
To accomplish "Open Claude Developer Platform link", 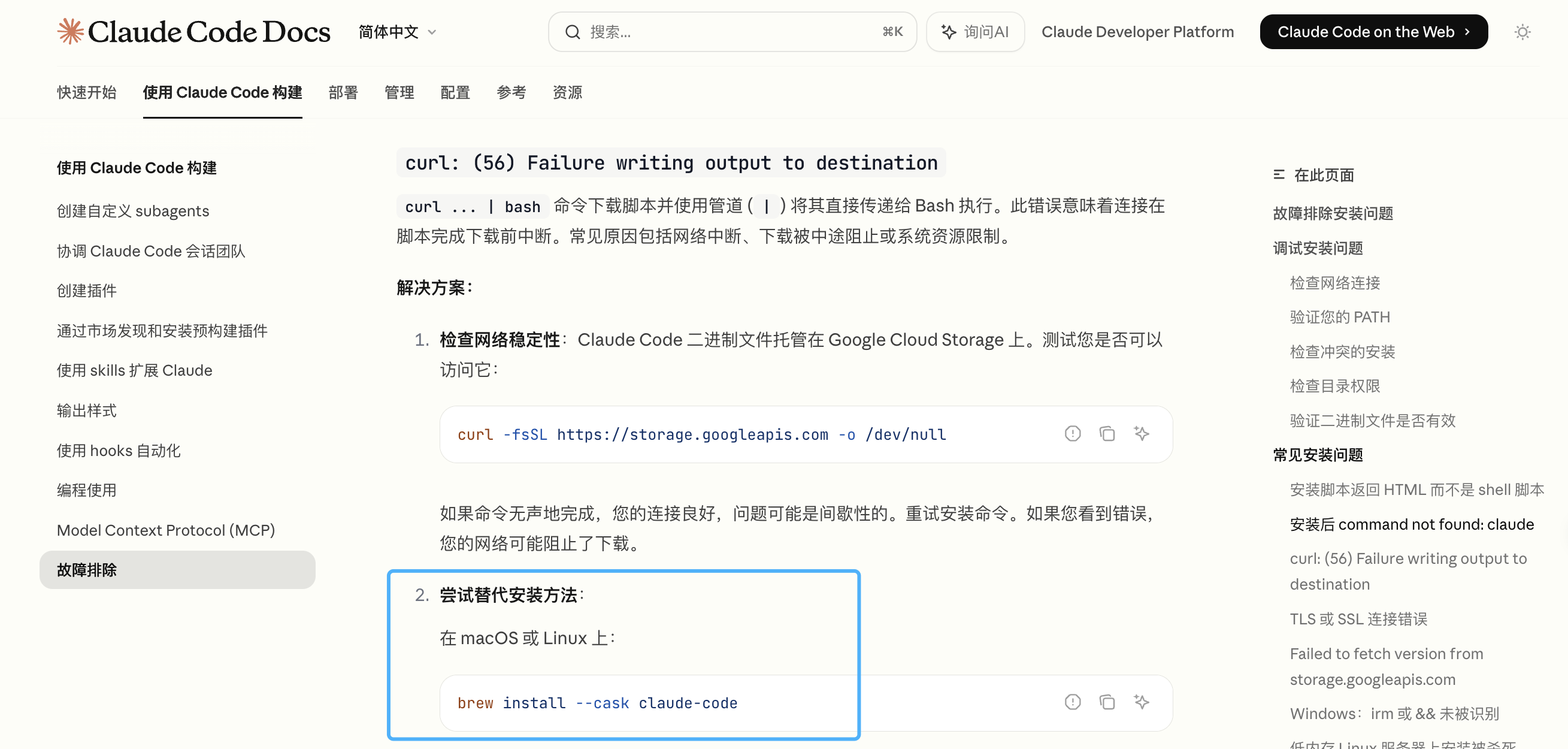I will click(1137, 31).
